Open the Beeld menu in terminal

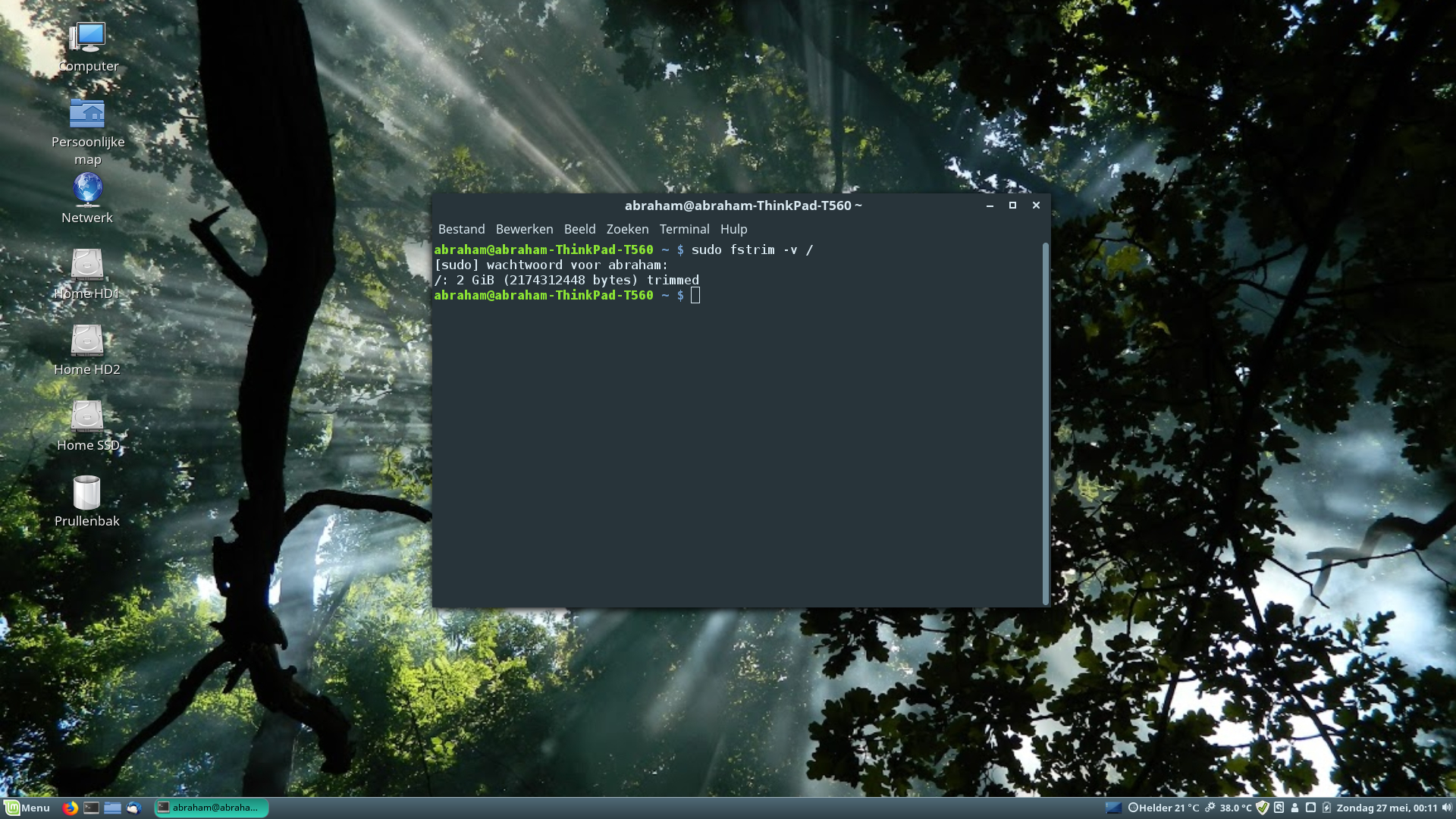(x=579, y=229)
